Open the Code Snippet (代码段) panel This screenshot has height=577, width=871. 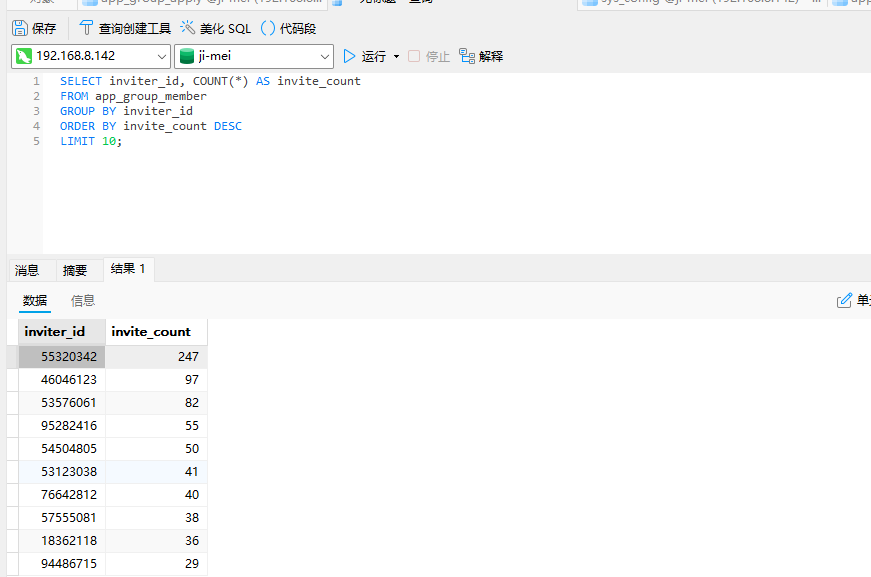(288, 28)
